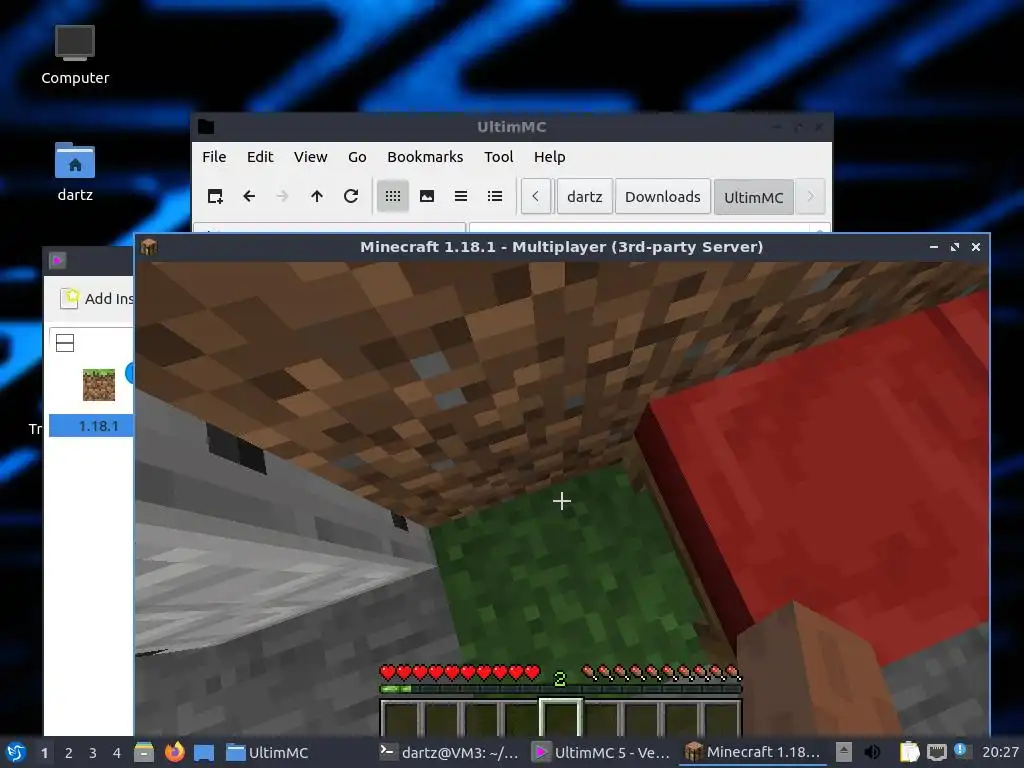This screenshot has width=1024, height=768.
Task: Click the show desktop icon in taskbar
Action: [204, 752]
